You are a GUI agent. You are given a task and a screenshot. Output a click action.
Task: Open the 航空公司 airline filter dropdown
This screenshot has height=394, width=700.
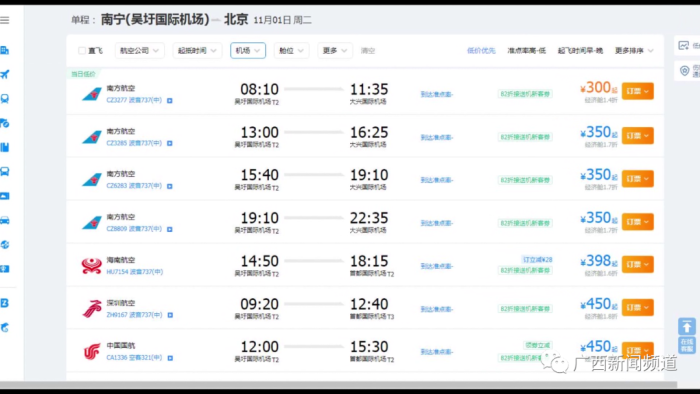139,50
